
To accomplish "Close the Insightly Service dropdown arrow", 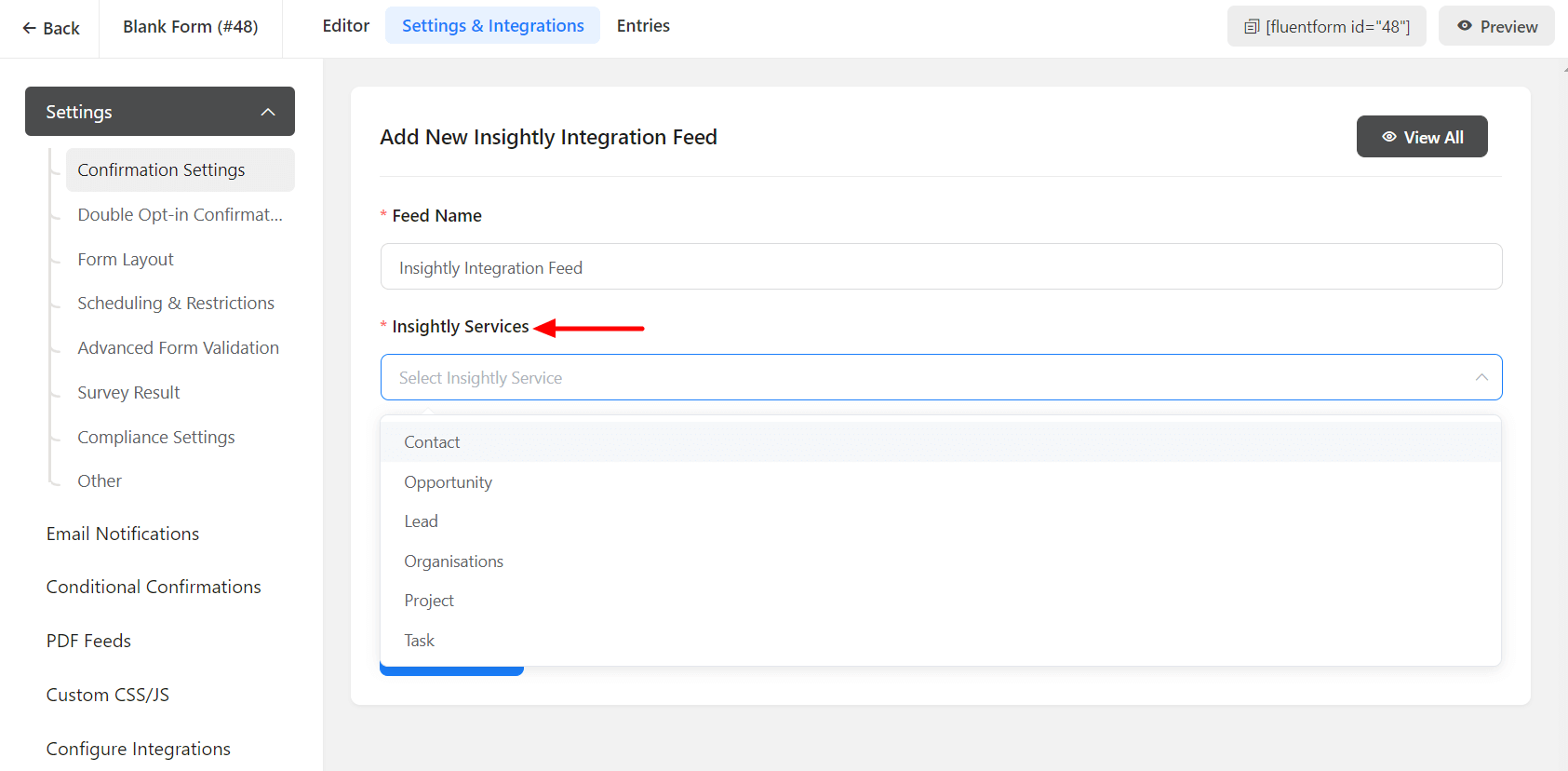I will [1481, 377].
